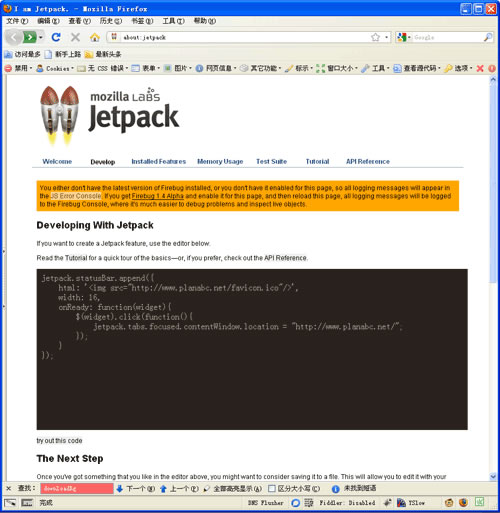Expand the Cookies toolbar menu
500x513 pixels.
click(55, 68)
